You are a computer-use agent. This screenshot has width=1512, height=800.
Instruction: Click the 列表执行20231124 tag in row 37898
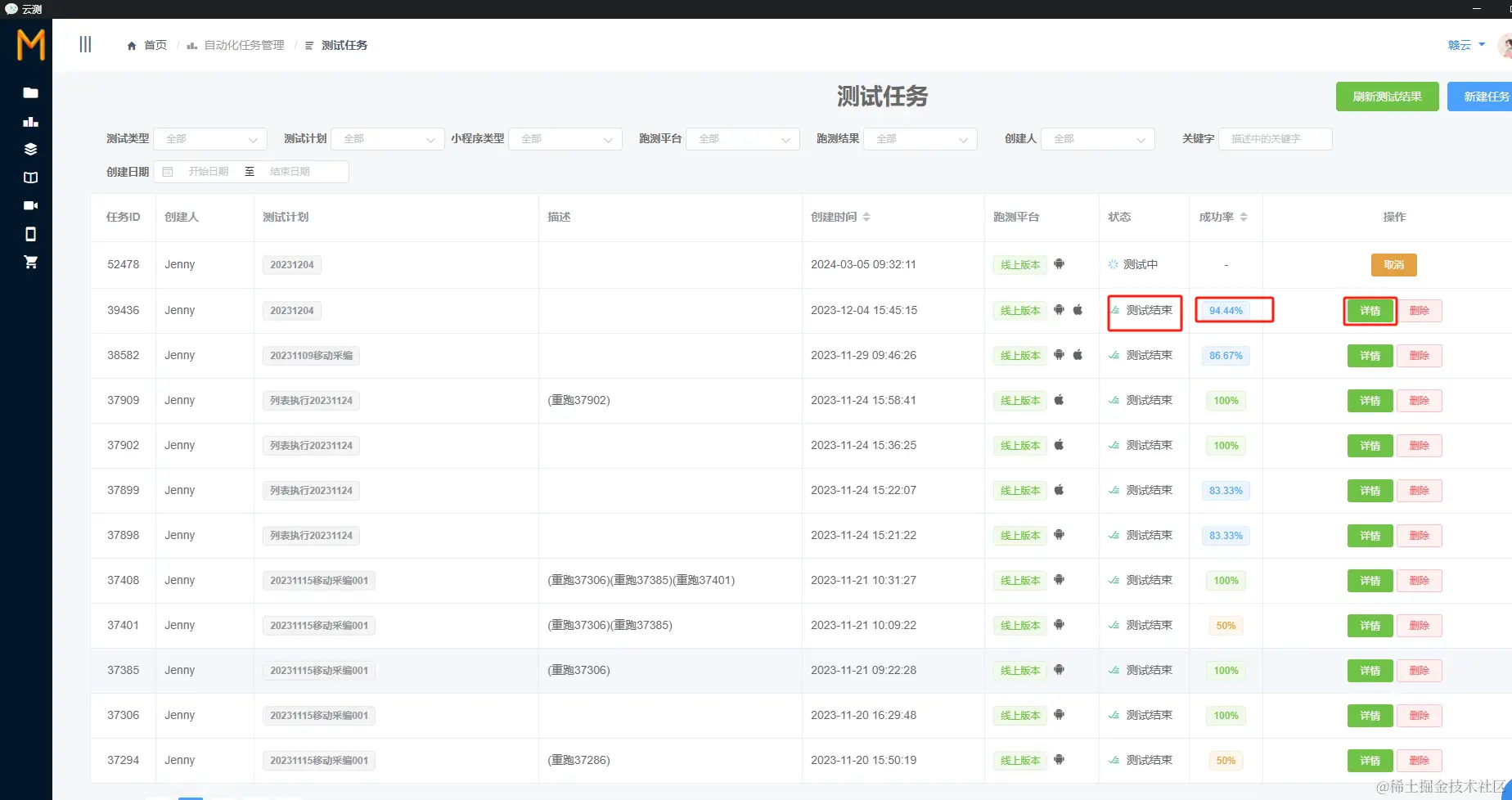(x=312, y=536)
